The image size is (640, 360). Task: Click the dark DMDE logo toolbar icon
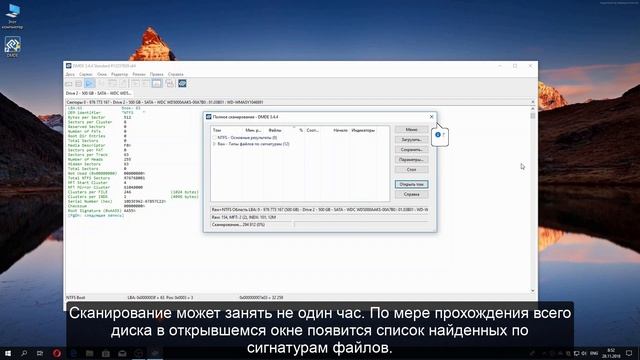(182, 84)
